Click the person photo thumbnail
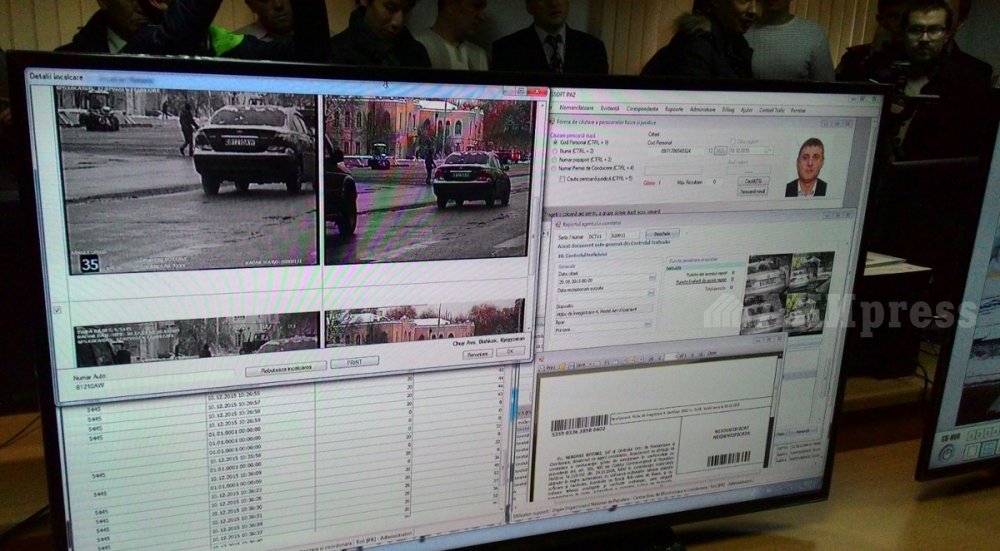Screen dimensions: 1000x551 (806, 166)
